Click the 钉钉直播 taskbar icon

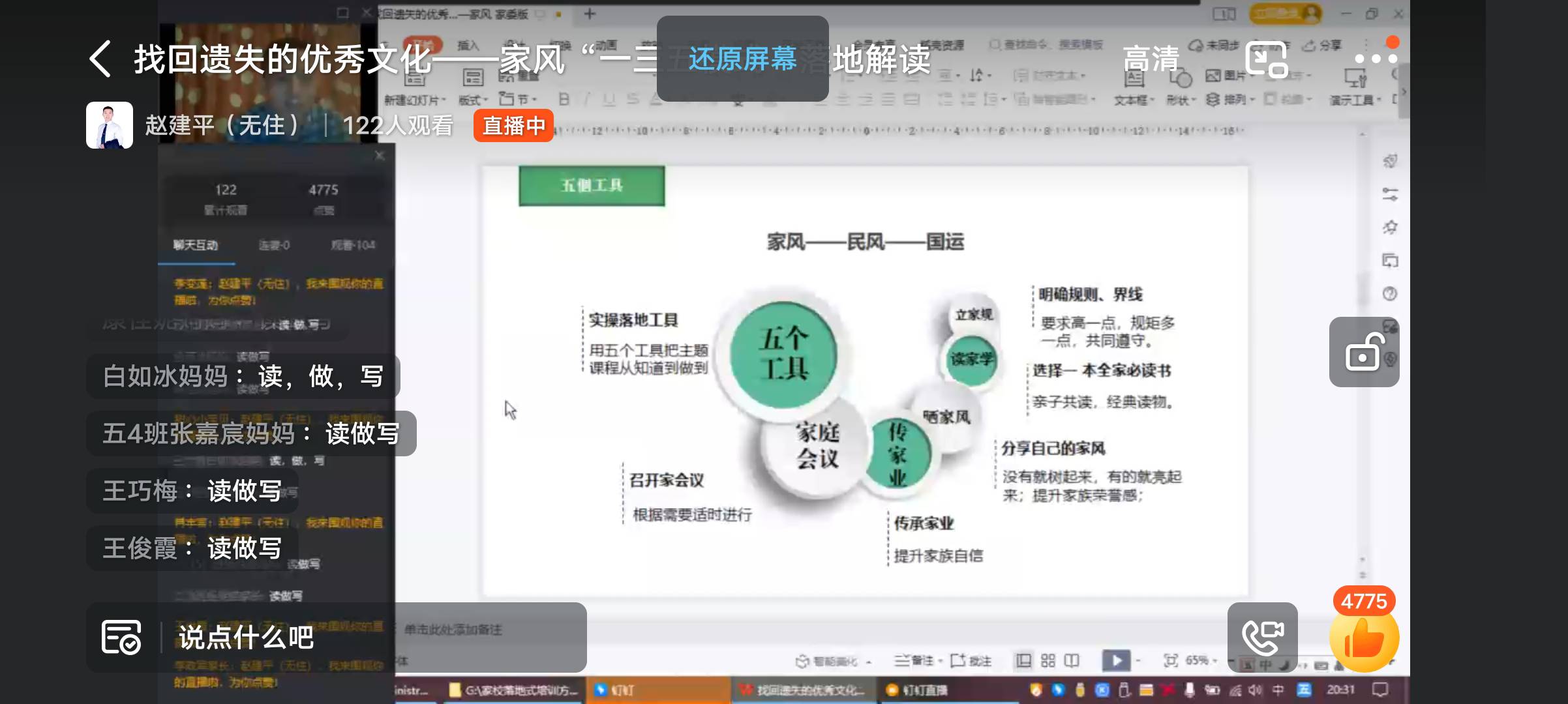pos(920,690)
